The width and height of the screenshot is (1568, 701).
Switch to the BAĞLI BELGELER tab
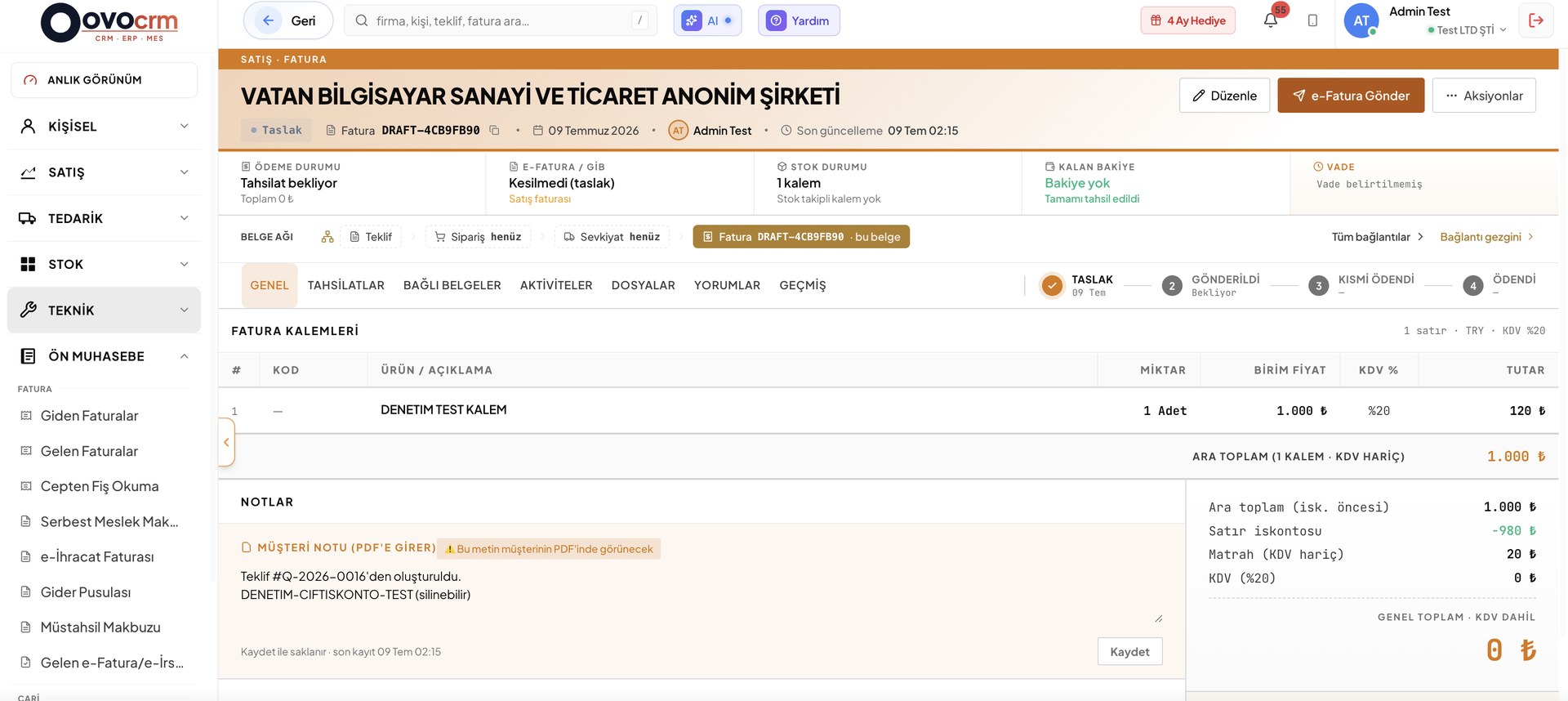[x=452, y=285]
